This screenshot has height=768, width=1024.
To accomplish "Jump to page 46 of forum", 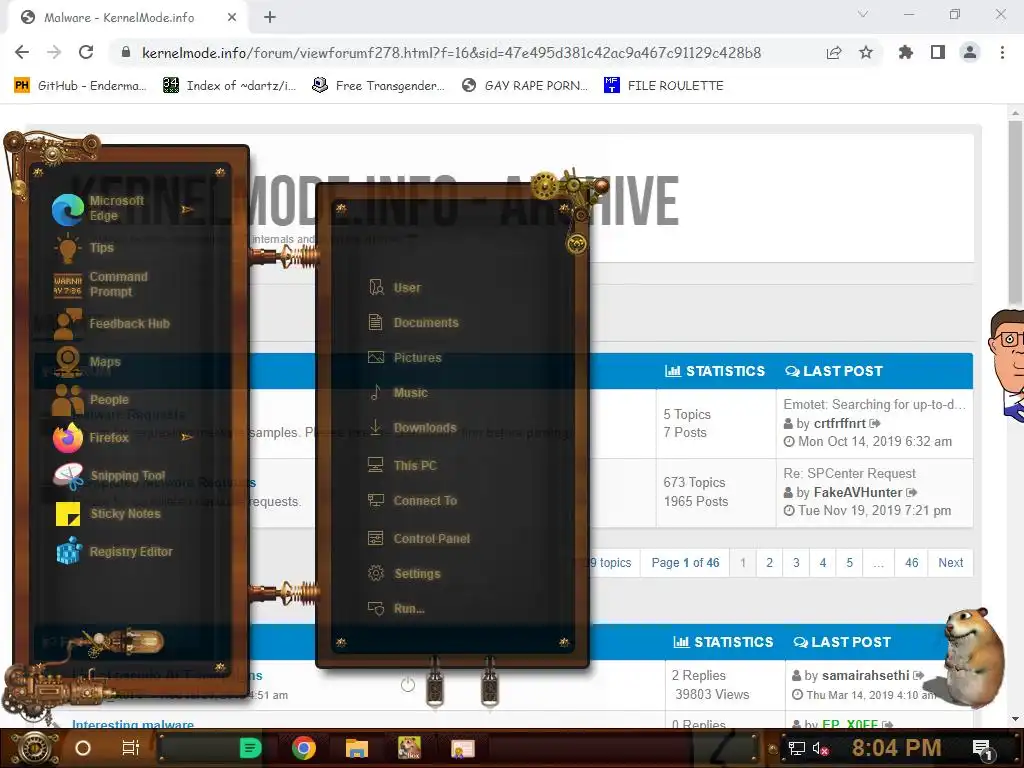I will [x=912, y=562].
